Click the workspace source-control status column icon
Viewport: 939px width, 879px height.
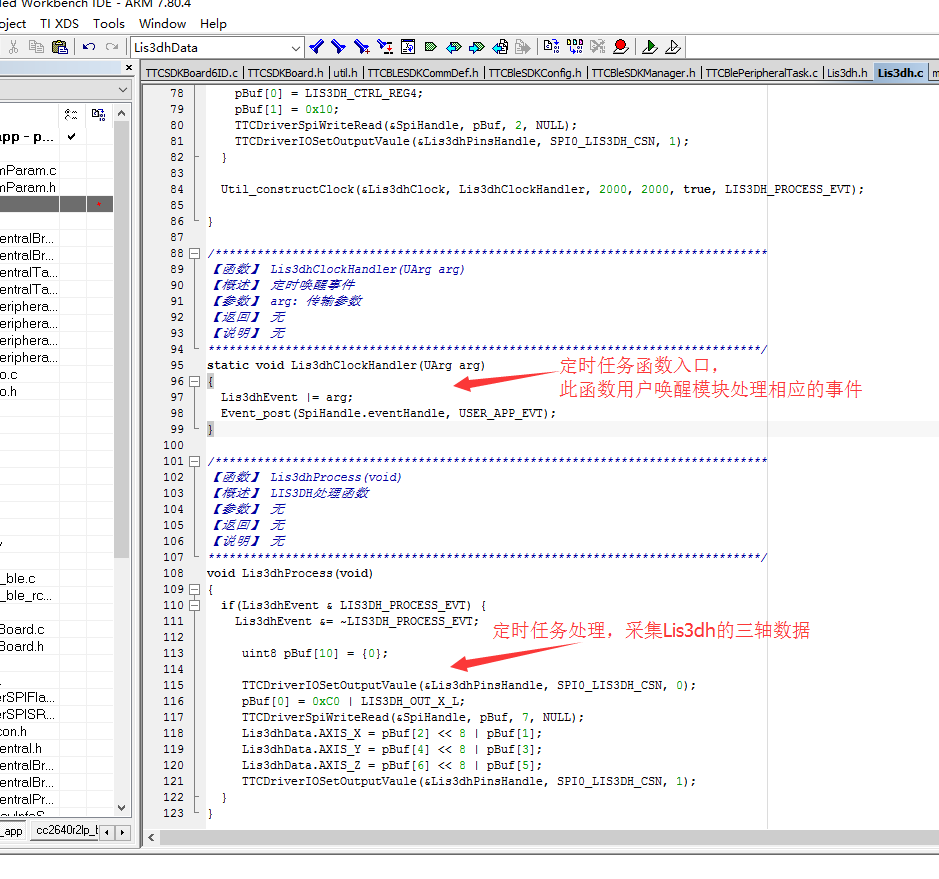click(71, 114)
